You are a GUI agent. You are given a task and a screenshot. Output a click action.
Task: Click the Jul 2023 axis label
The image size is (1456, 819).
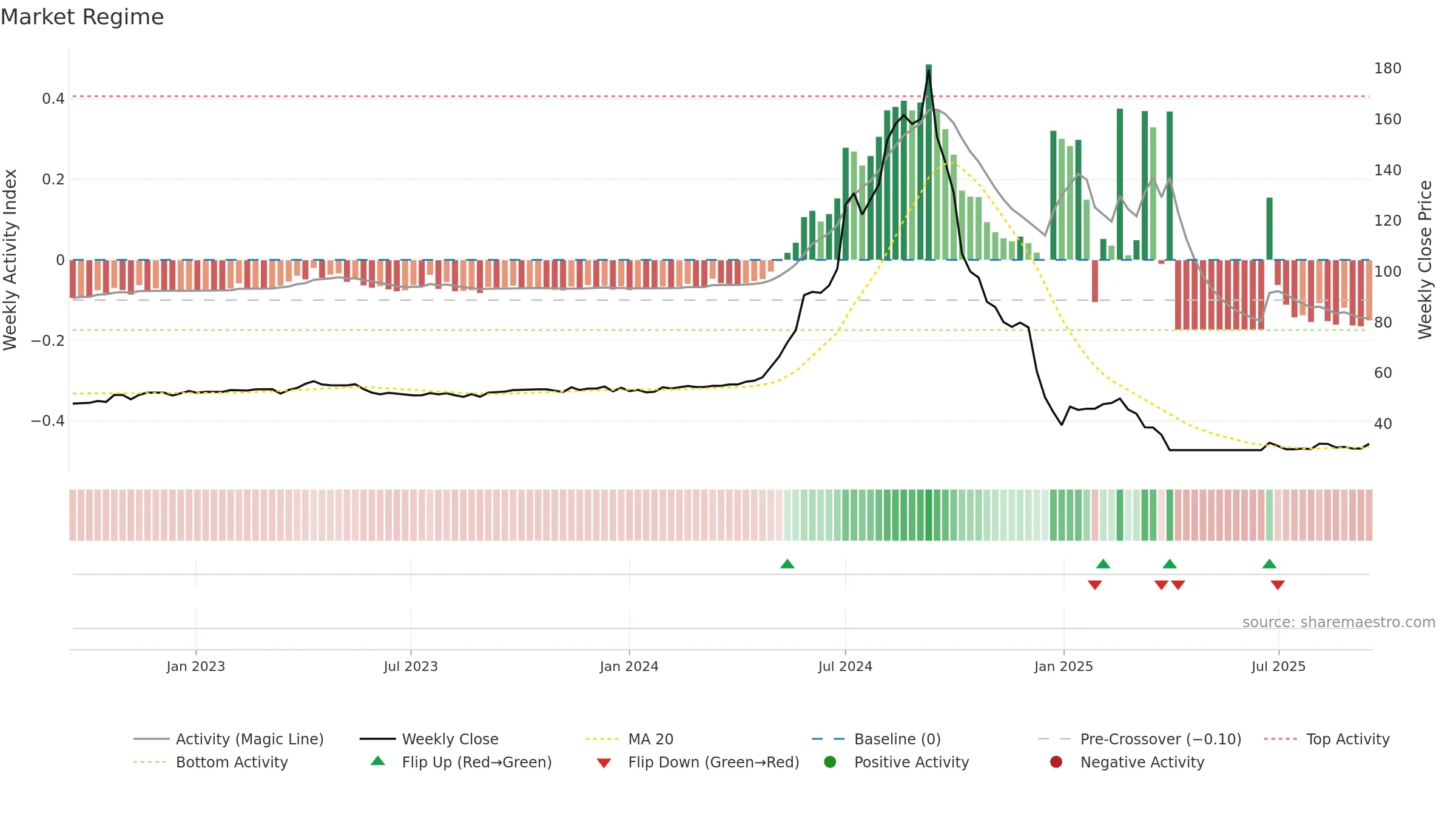click(x=411, y=666)
